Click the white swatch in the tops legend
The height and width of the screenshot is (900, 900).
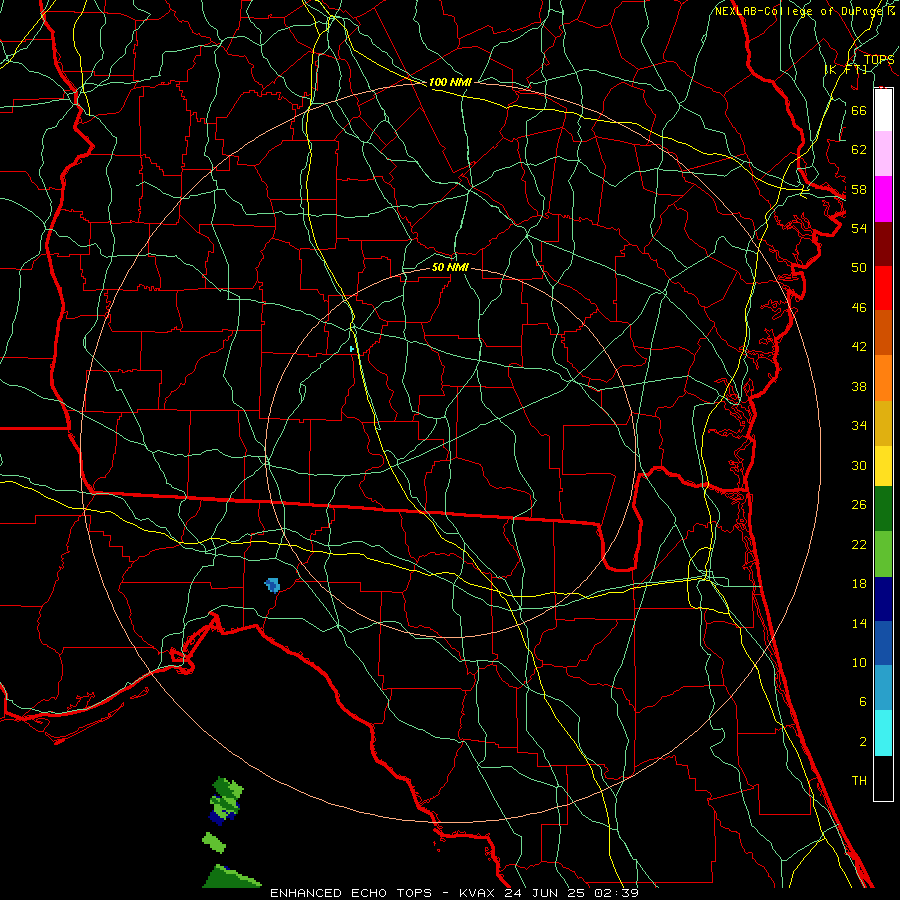883,110
